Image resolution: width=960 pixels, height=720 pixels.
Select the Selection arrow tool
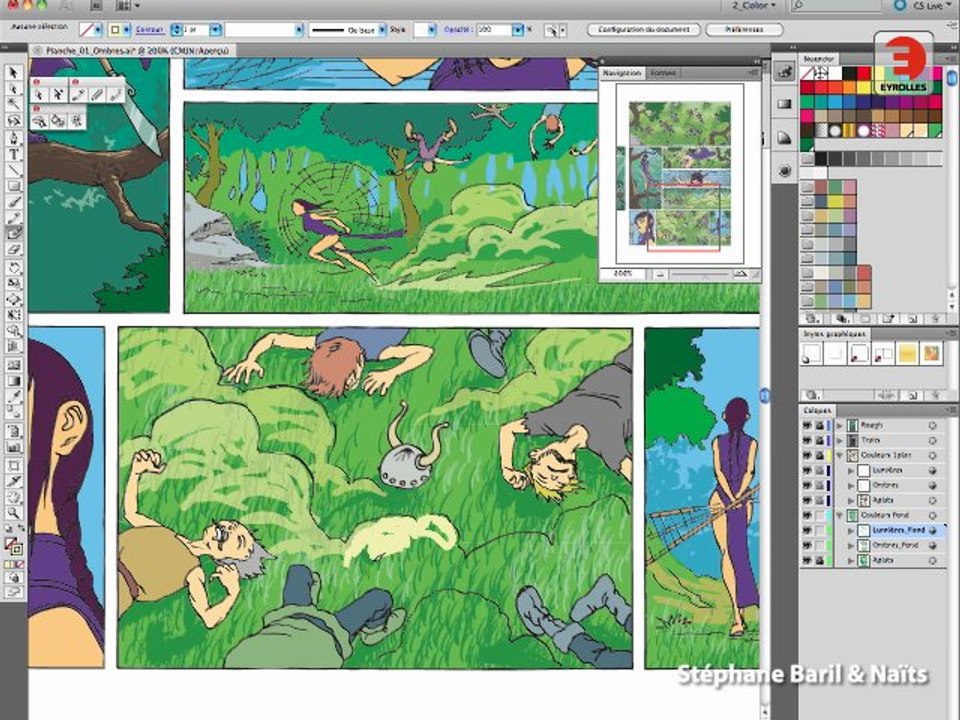(x=14, y=73)
